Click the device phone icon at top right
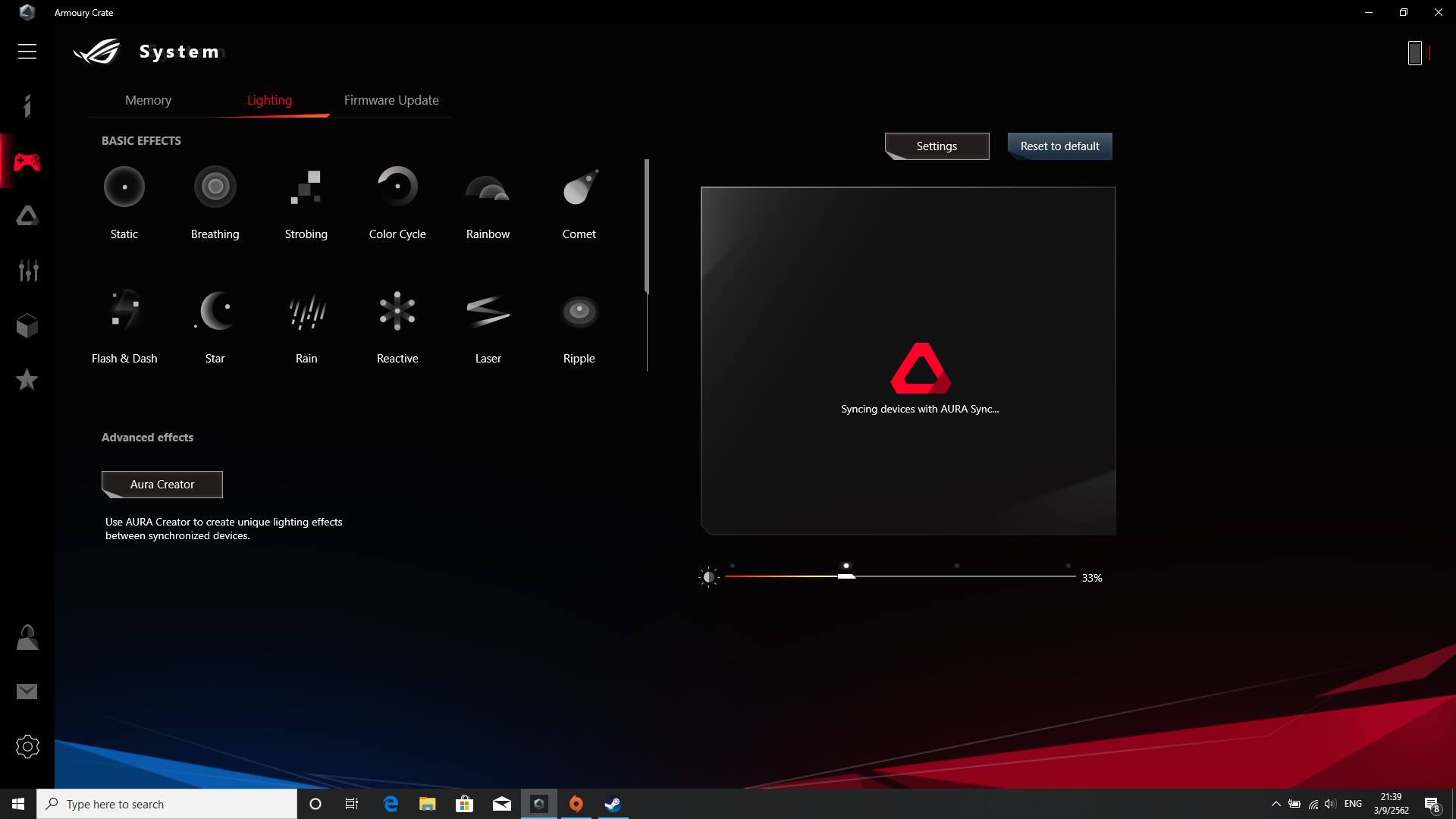The image size is (1456, 819). click(1415, 52)
